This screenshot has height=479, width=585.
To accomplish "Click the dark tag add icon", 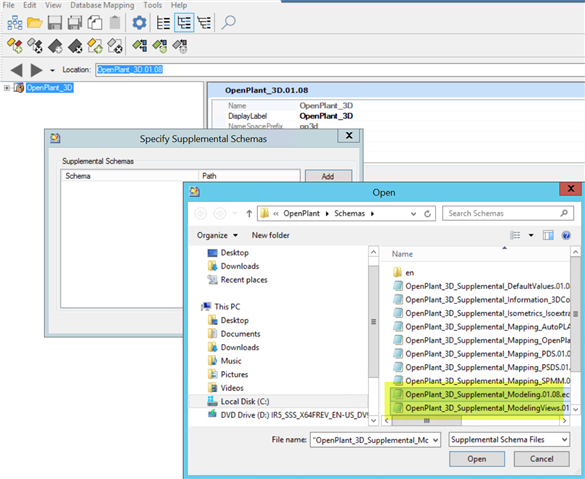I will tap(55, 46).
